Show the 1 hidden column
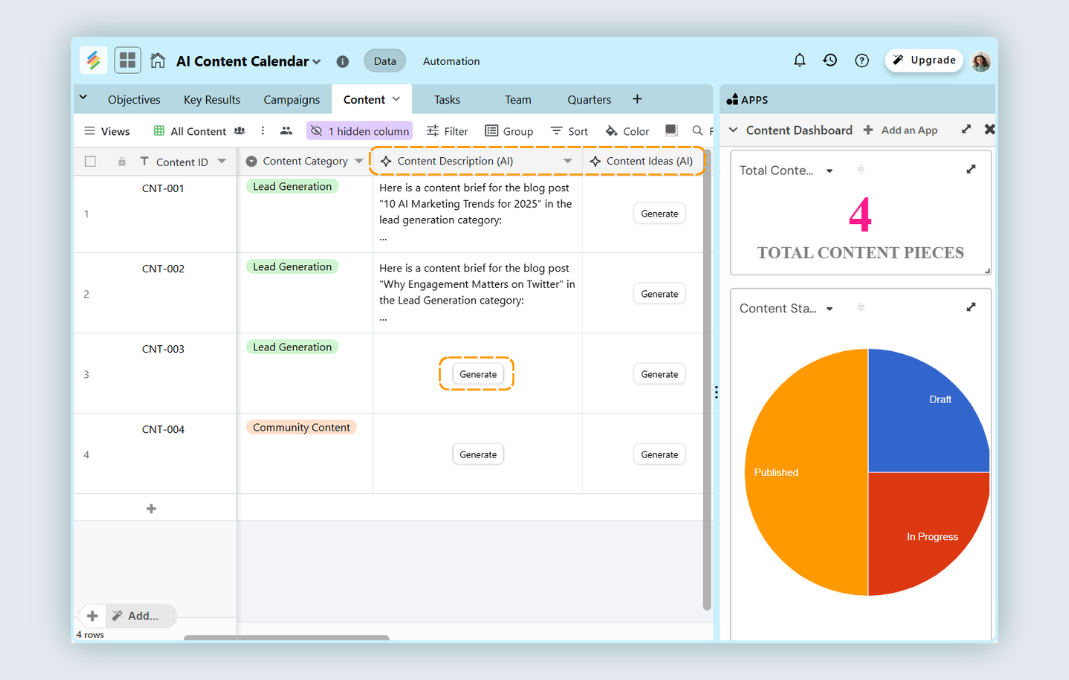Screen dimensions: 1069x680 tap(359, 131)
